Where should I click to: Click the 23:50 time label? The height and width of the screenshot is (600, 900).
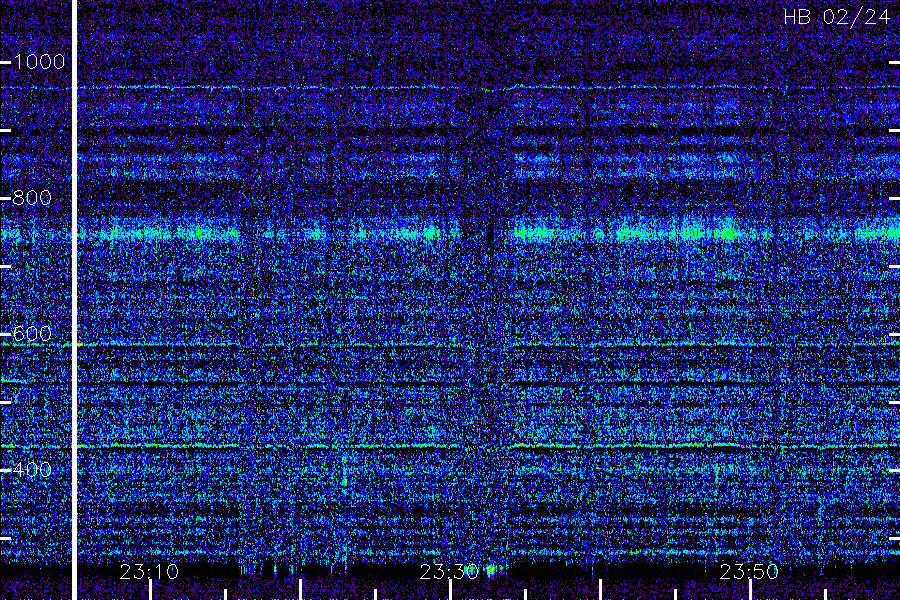point(750,571)
